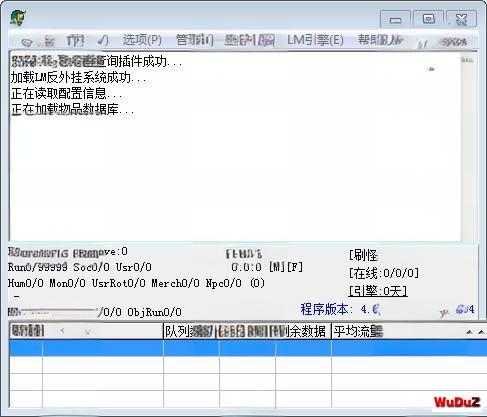
Task: Select the highlighted blue row in the grid
Action: click(248, 348)
